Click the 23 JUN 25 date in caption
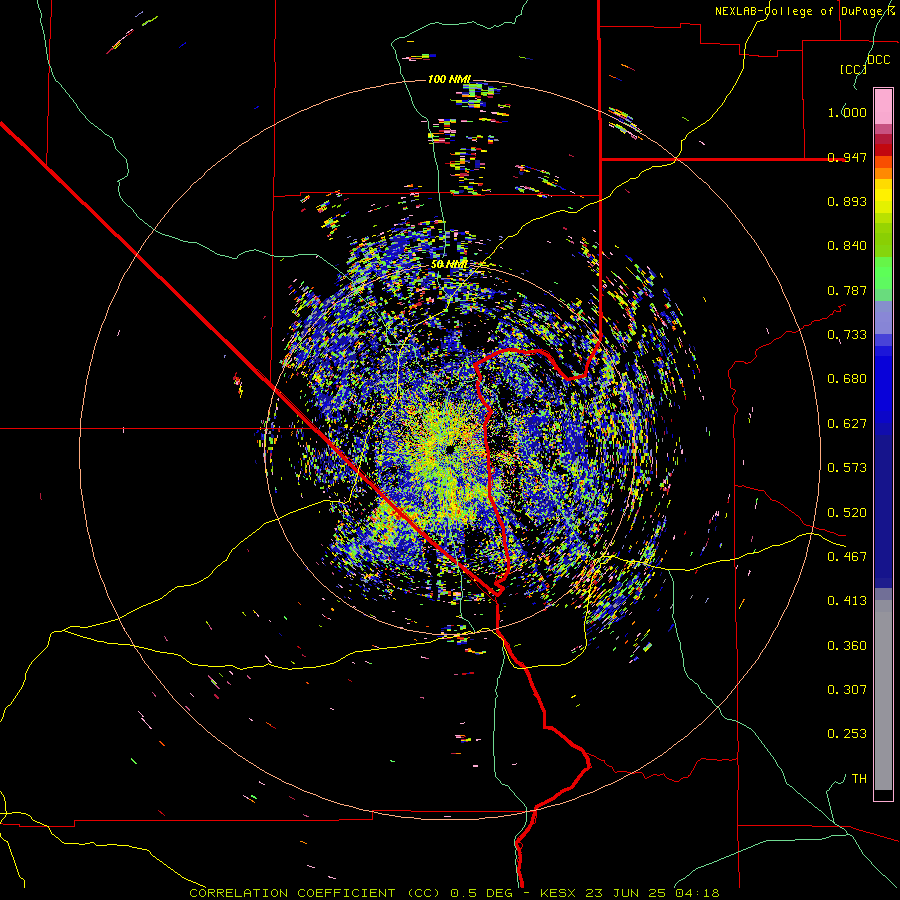Viewport: 900px width, 900px height. (625, 893)
